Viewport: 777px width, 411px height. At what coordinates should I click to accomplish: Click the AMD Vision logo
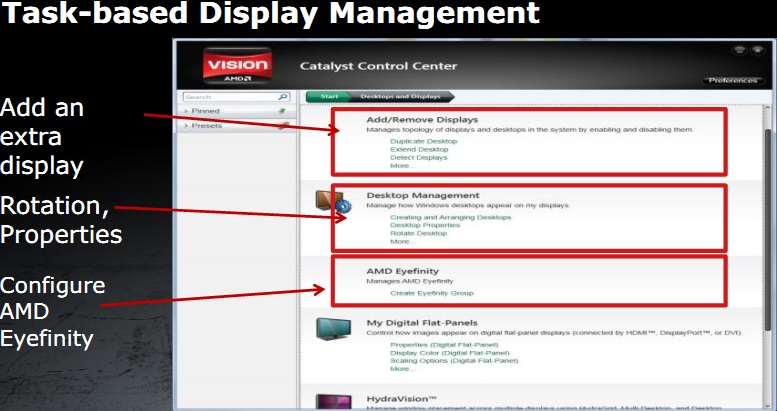tap(237, 65)
